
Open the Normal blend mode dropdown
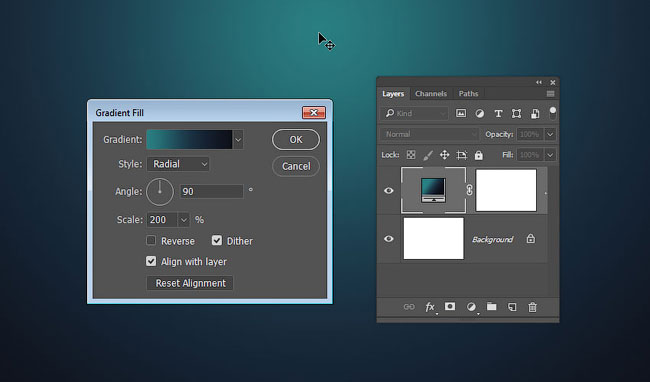click(x=429, y=134)
